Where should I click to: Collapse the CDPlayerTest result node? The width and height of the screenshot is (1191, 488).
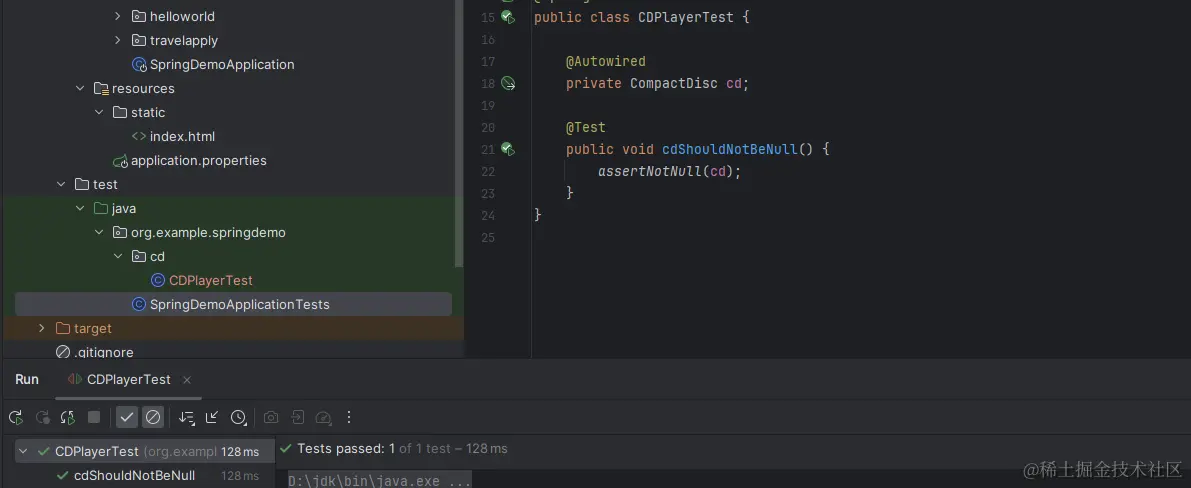pos(23,452)
